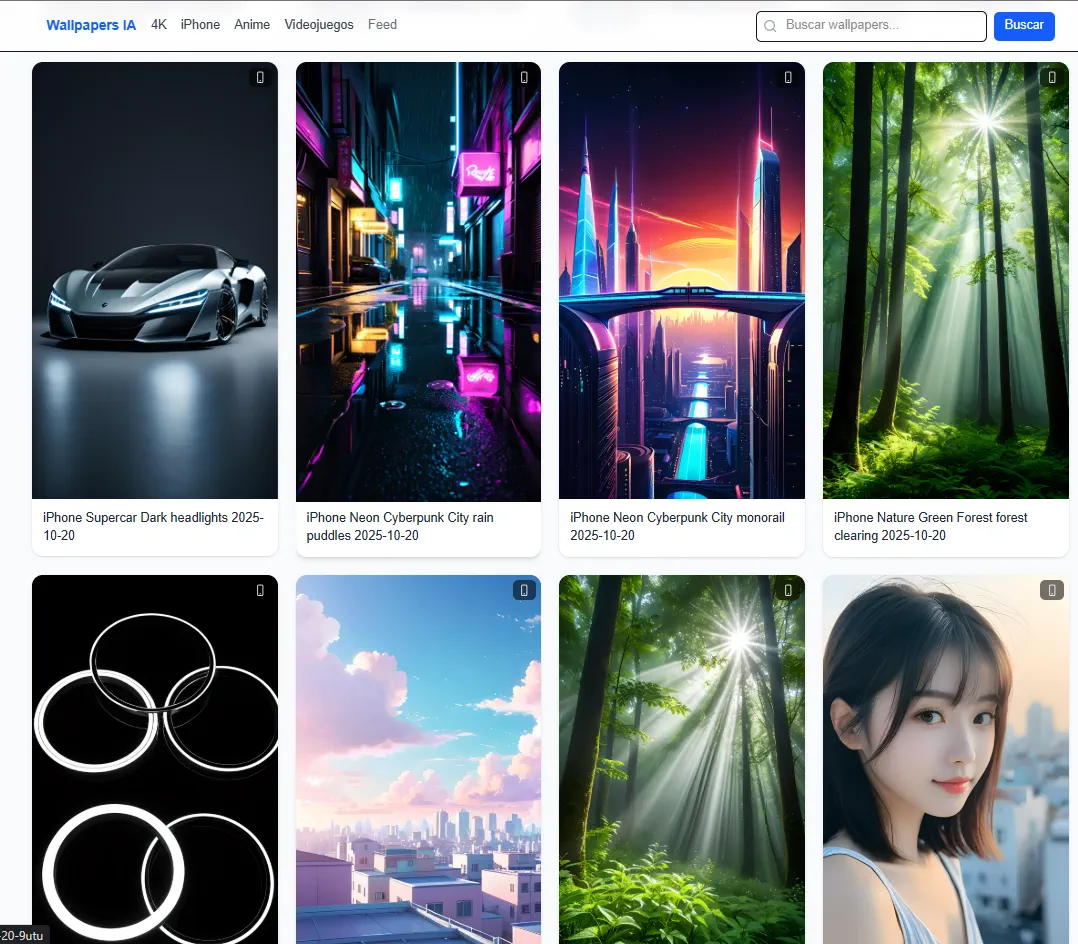View the forest sunbeam wallpaper thumbnail
The image size is (1078, 944).
681,760
